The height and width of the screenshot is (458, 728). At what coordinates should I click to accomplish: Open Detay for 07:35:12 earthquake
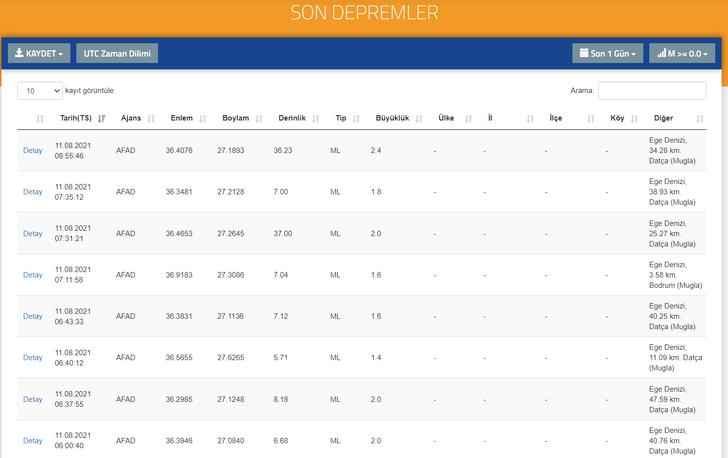(x=32, y=192)
